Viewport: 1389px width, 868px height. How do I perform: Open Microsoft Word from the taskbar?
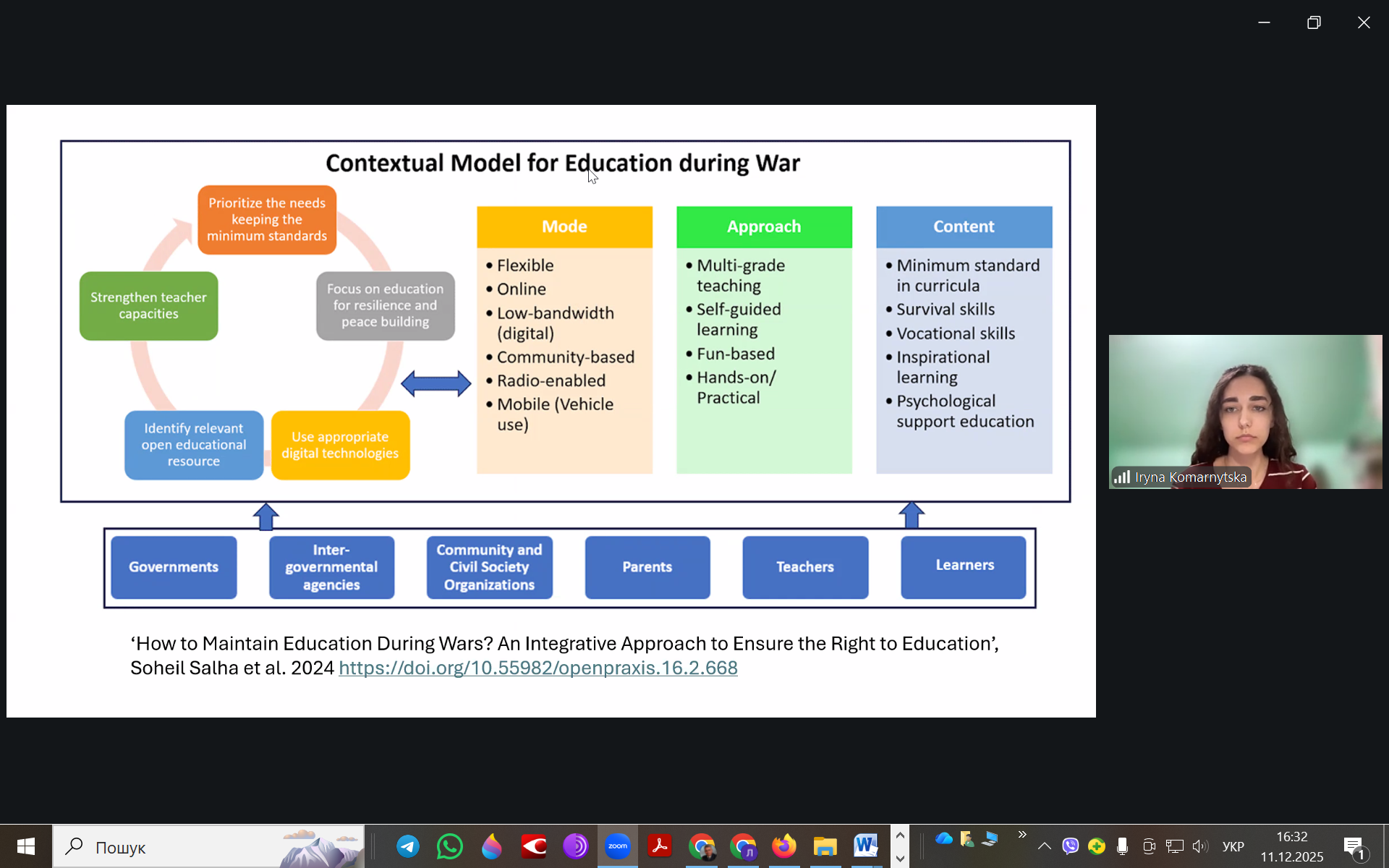point(865,846)
